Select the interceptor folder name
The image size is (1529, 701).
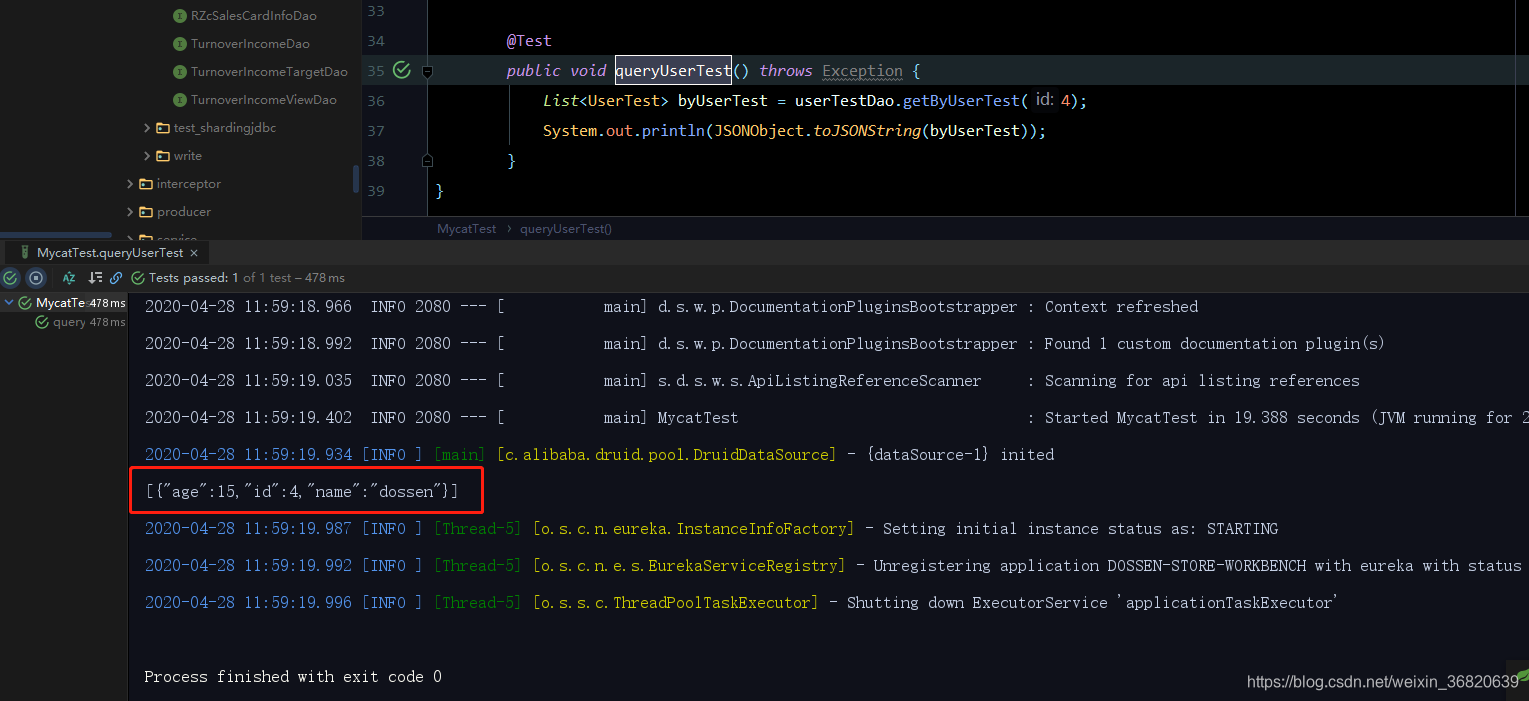coord(188,184)
